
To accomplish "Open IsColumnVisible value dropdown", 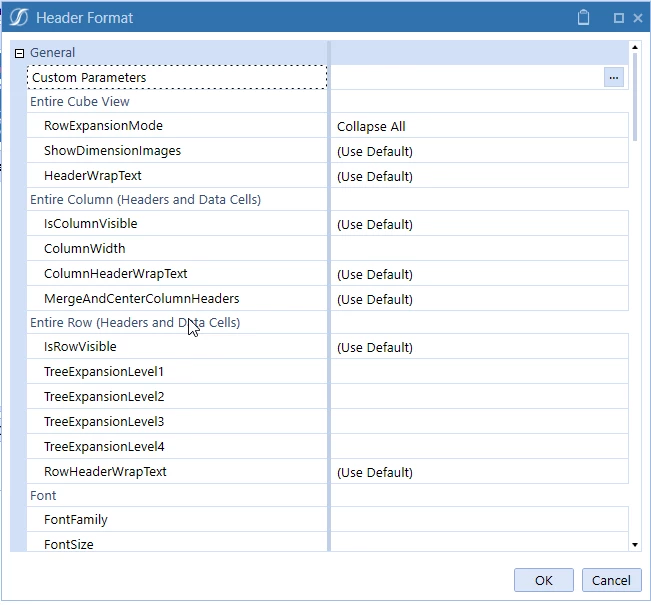I will point(479,224).
